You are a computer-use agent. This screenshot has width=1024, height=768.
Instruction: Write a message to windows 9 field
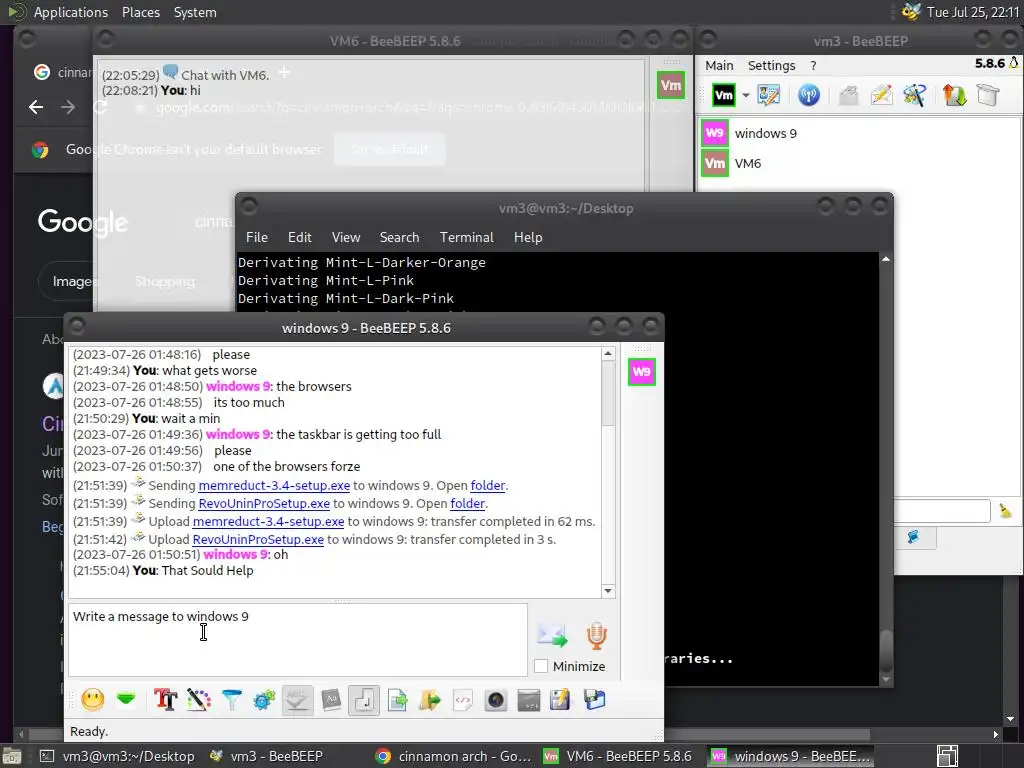tap(298, 640)
